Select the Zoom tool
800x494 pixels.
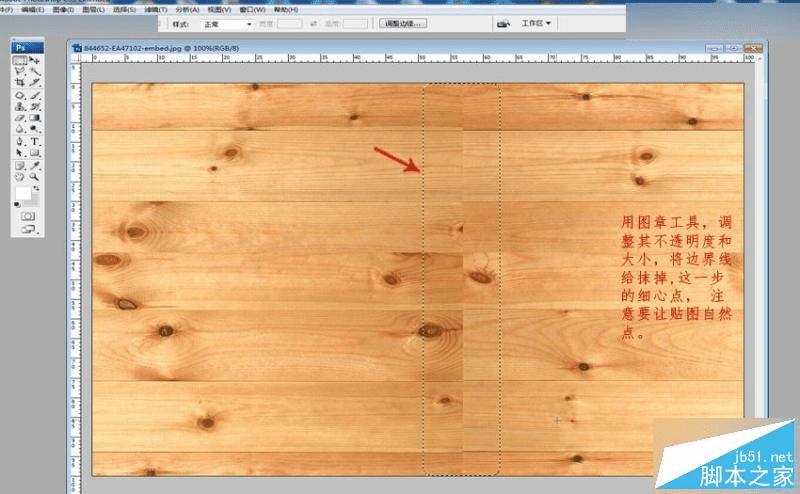tap(35, 177)
